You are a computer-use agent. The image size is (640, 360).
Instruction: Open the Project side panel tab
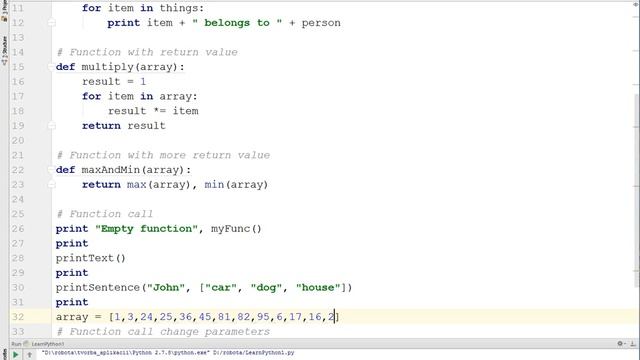pos(4,11)
